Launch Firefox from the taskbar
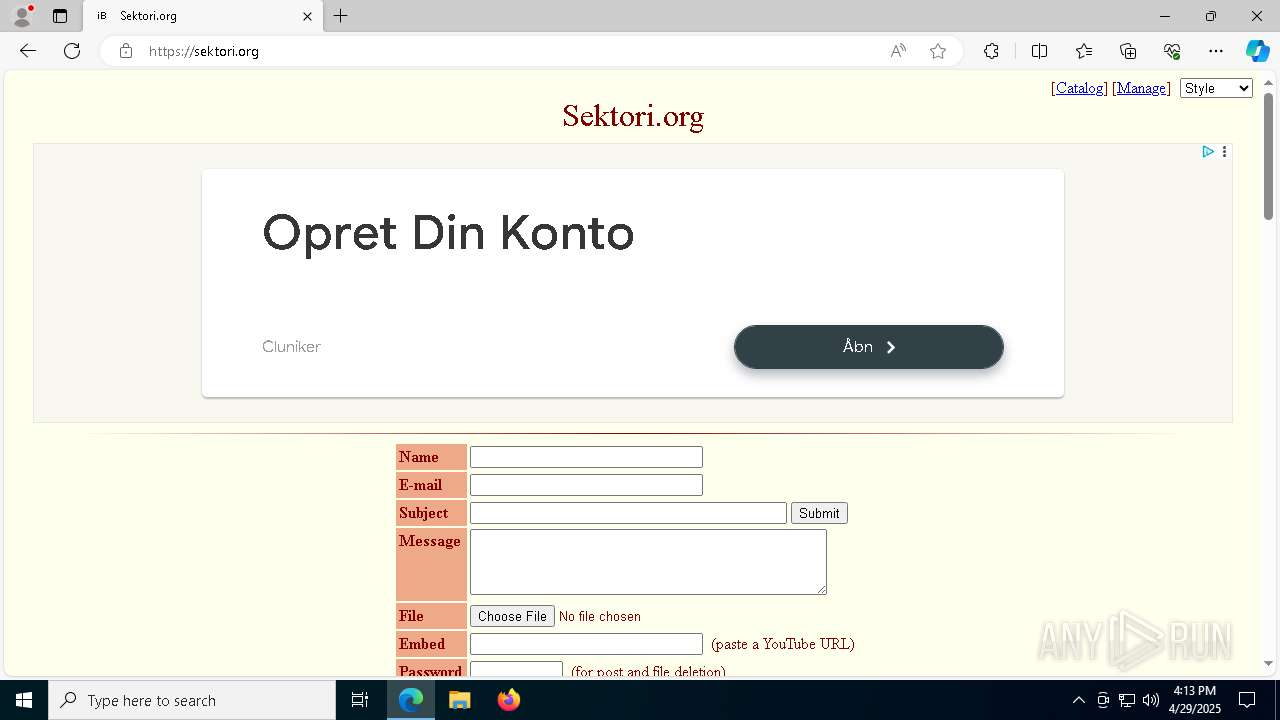The height and width of the screenshot is (720, 1280). tap(508, 700)
